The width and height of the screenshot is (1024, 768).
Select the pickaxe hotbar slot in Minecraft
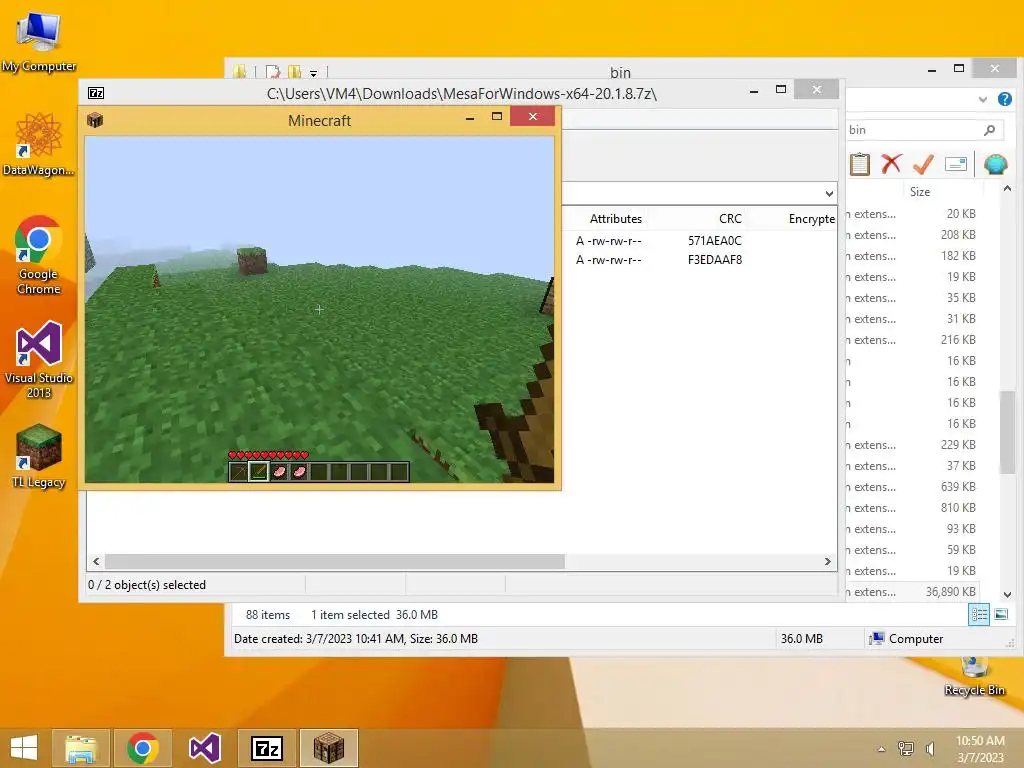[x=238, y=472]
